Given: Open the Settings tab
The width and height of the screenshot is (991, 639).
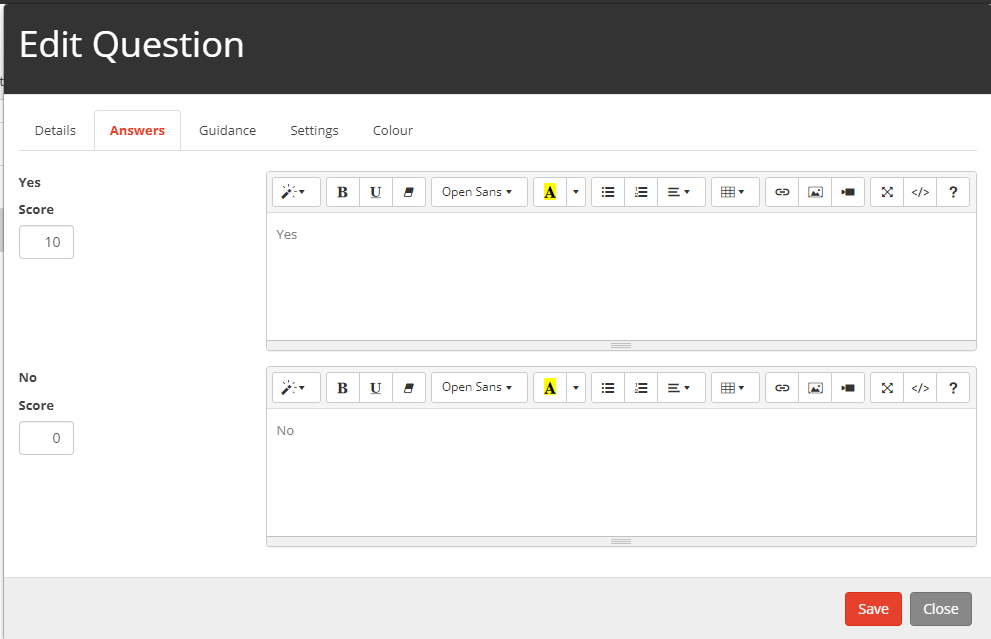Looking at the screenshot, I should 314,130.
